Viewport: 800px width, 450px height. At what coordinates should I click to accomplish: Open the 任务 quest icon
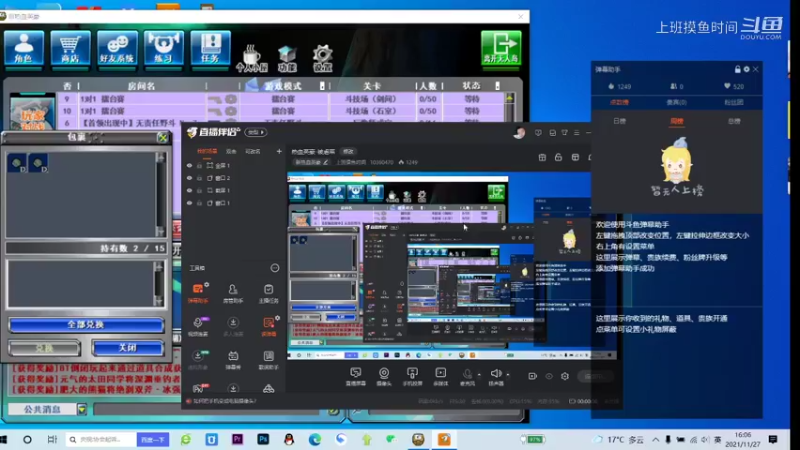pyautogui.click(x=210, y=48)
